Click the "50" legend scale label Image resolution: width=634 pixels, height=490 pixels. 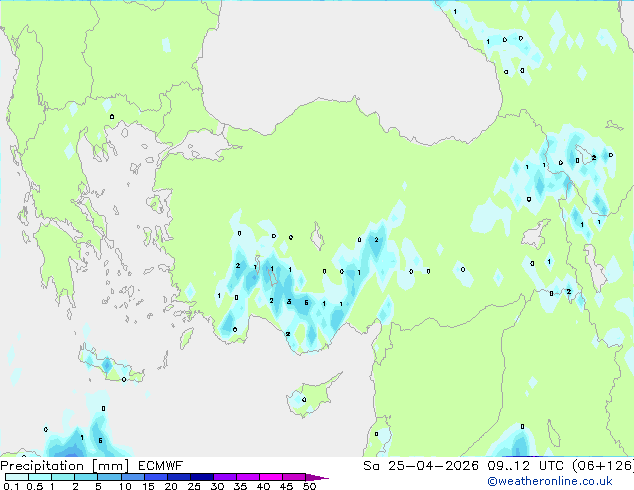click(x=309, y=486)
